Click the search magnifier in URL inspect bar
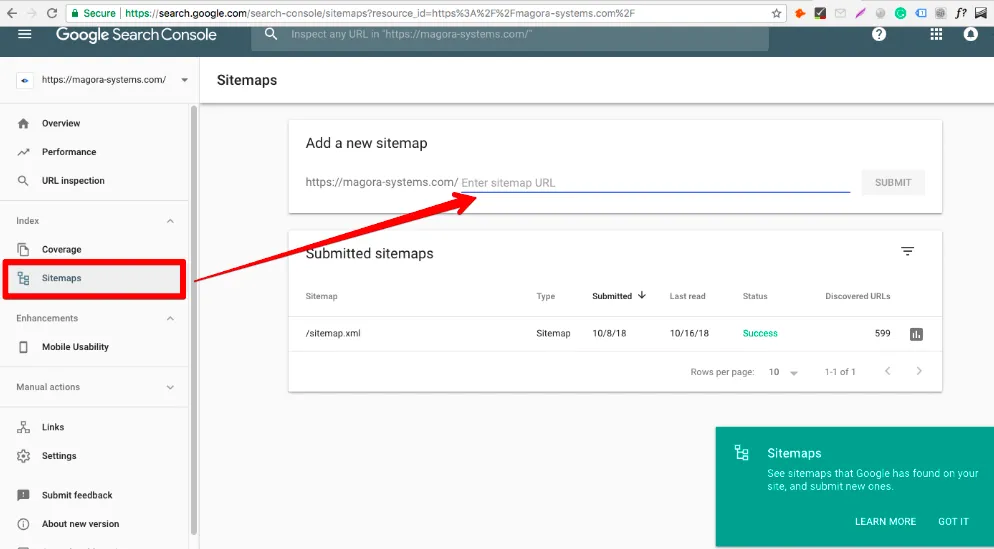Image resolution: width=994 pixels, height=549 pixels. click(271, 34)
